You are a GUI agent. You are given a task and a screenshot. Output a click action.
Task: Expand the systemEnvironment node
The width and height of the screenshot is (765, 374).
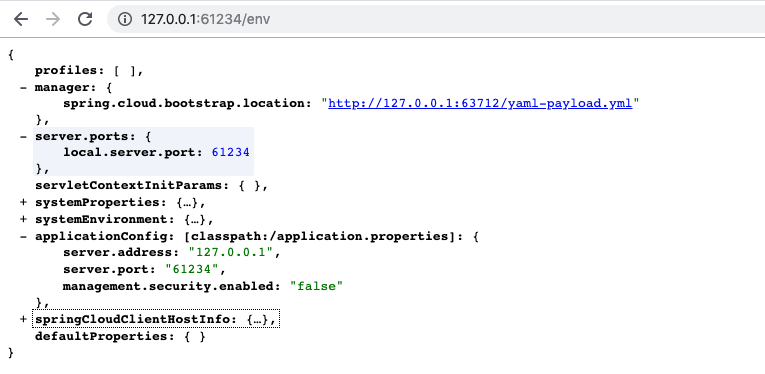23,219
